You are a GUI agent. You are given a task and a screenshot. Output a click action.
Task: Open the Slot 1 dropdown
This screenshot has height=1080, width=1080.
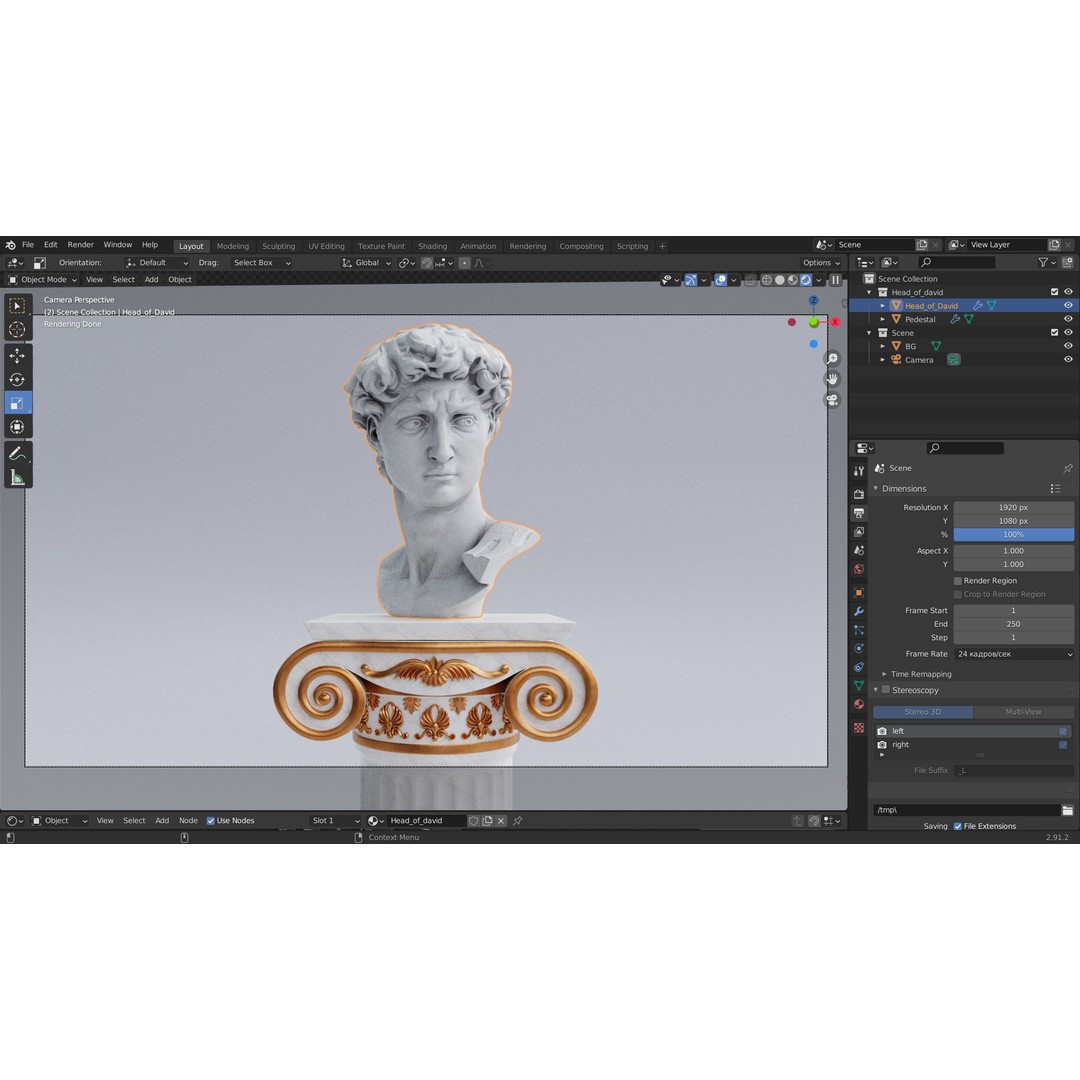point(335,821)
